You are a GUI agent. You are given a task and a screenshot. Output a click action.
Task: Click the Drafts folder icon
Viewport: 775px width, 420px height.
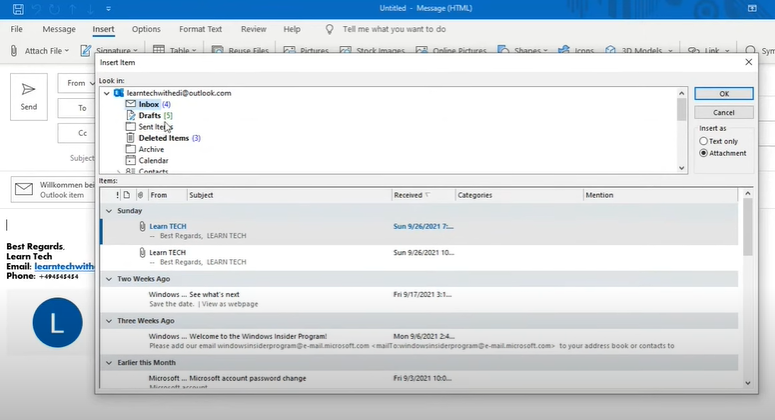click(130, 116)
